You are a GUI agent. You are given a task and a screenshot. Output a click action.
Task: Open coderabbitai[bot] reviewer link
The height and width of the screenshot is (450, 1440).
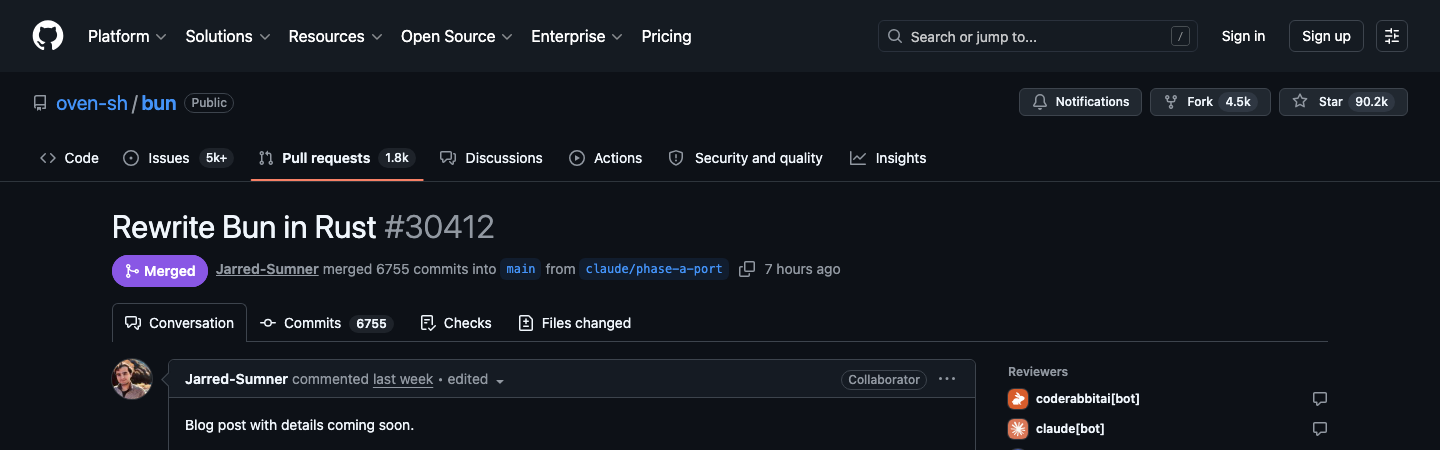pos(1087,399)
